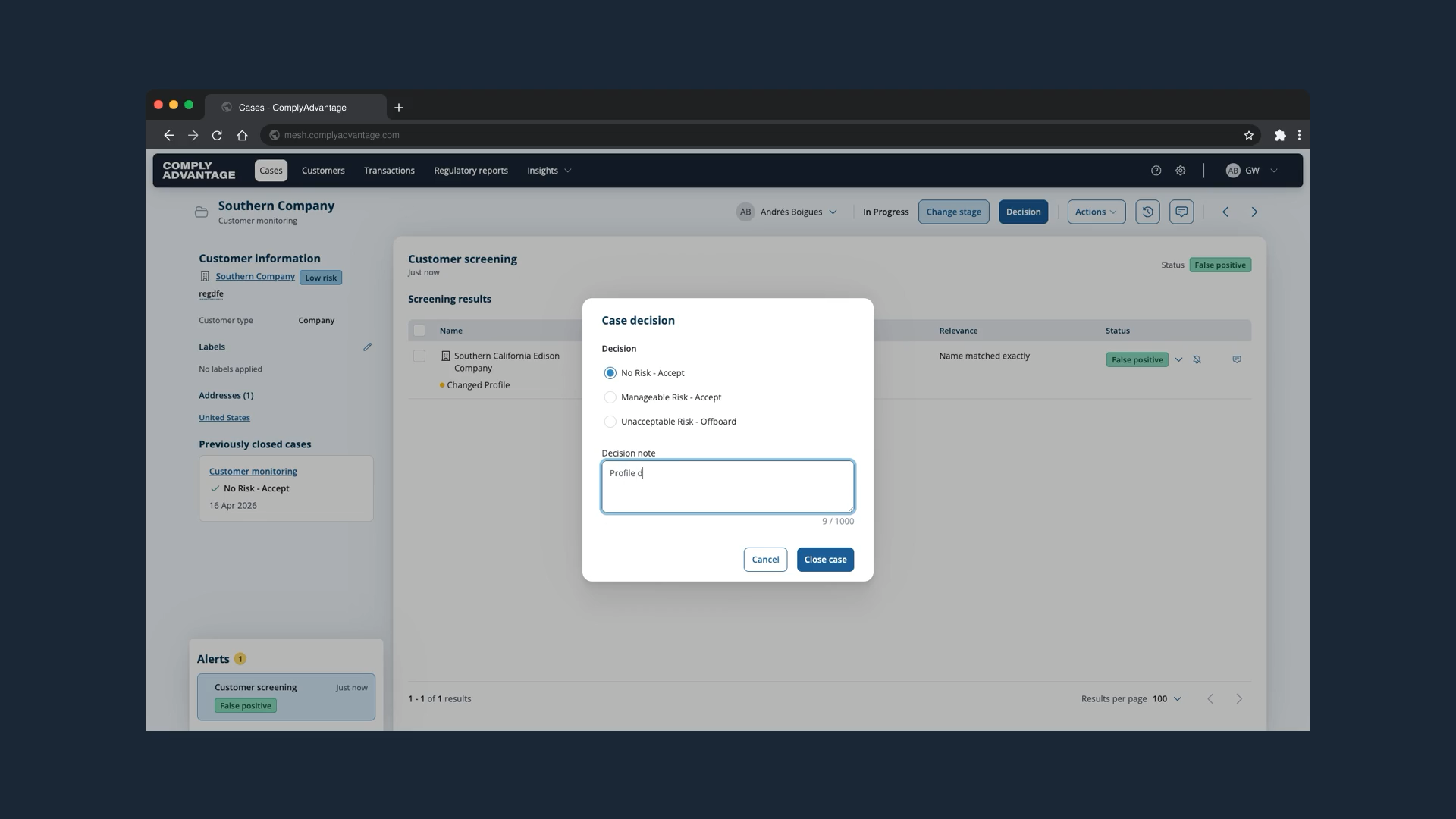Go to browser home page icon
Screen dimensions: 1456x819
(x=242, y=135)
